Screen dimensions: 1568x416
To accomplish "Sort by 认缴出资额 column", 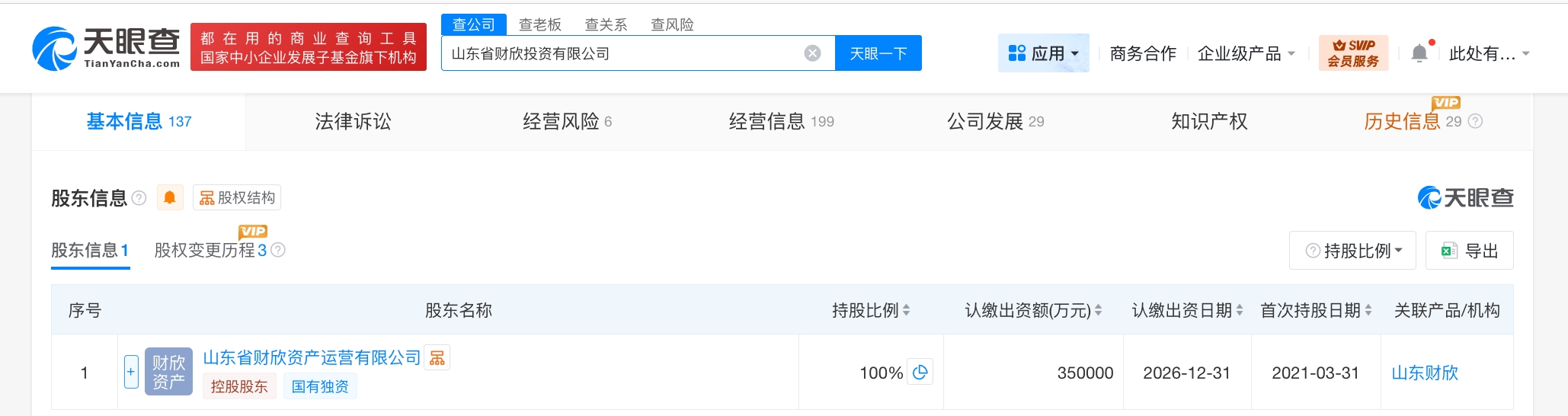I will point(1098,311).
